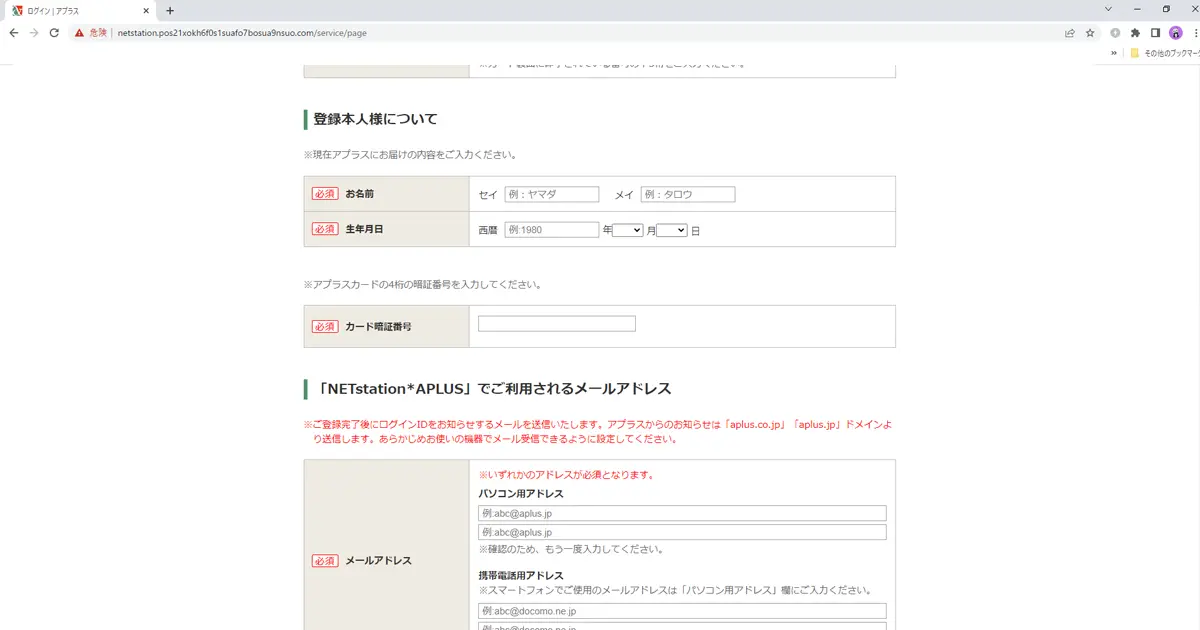Click the red 危険 warning icon

[80, 32]
